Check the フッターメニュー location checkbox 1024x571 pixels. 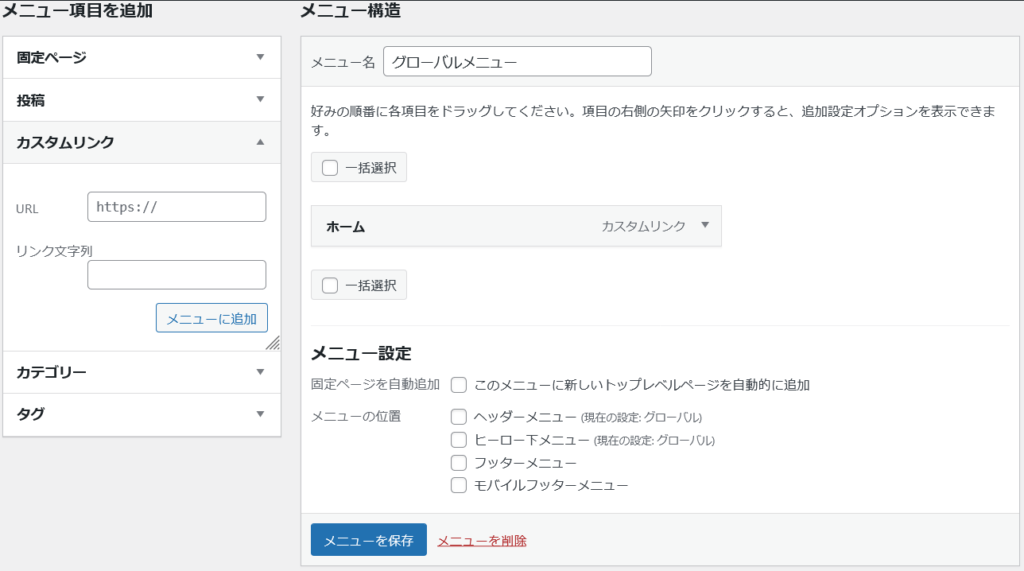point(459,463)
